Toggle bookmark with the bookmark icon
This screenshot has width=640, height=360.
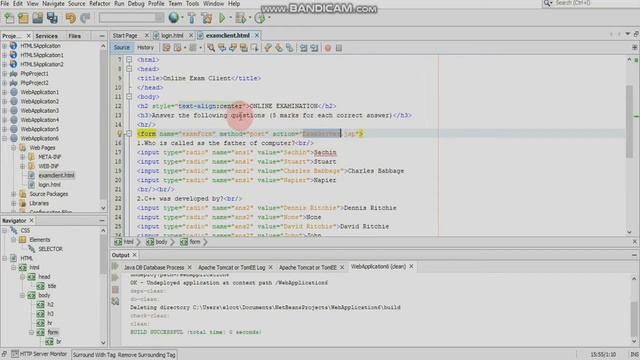289,48
